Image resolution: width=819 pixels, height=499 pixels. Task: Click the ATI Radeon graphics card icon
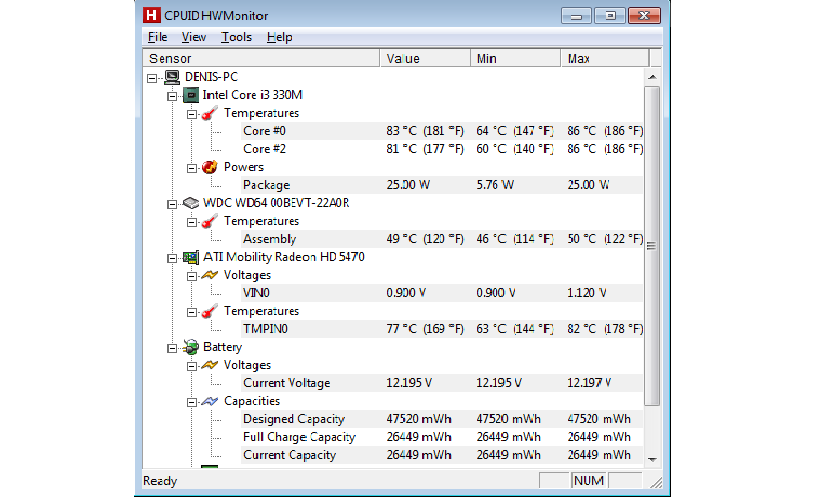[191, 257]
